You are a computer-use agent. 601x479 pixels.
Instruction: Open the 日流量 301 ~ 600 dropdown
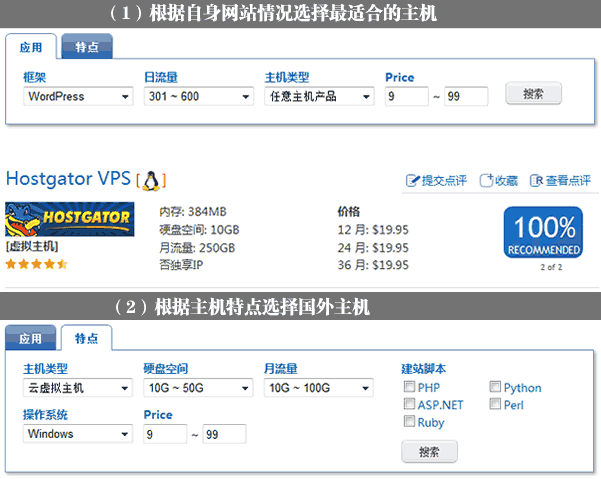pyautogui.click(x=199, y=96)
